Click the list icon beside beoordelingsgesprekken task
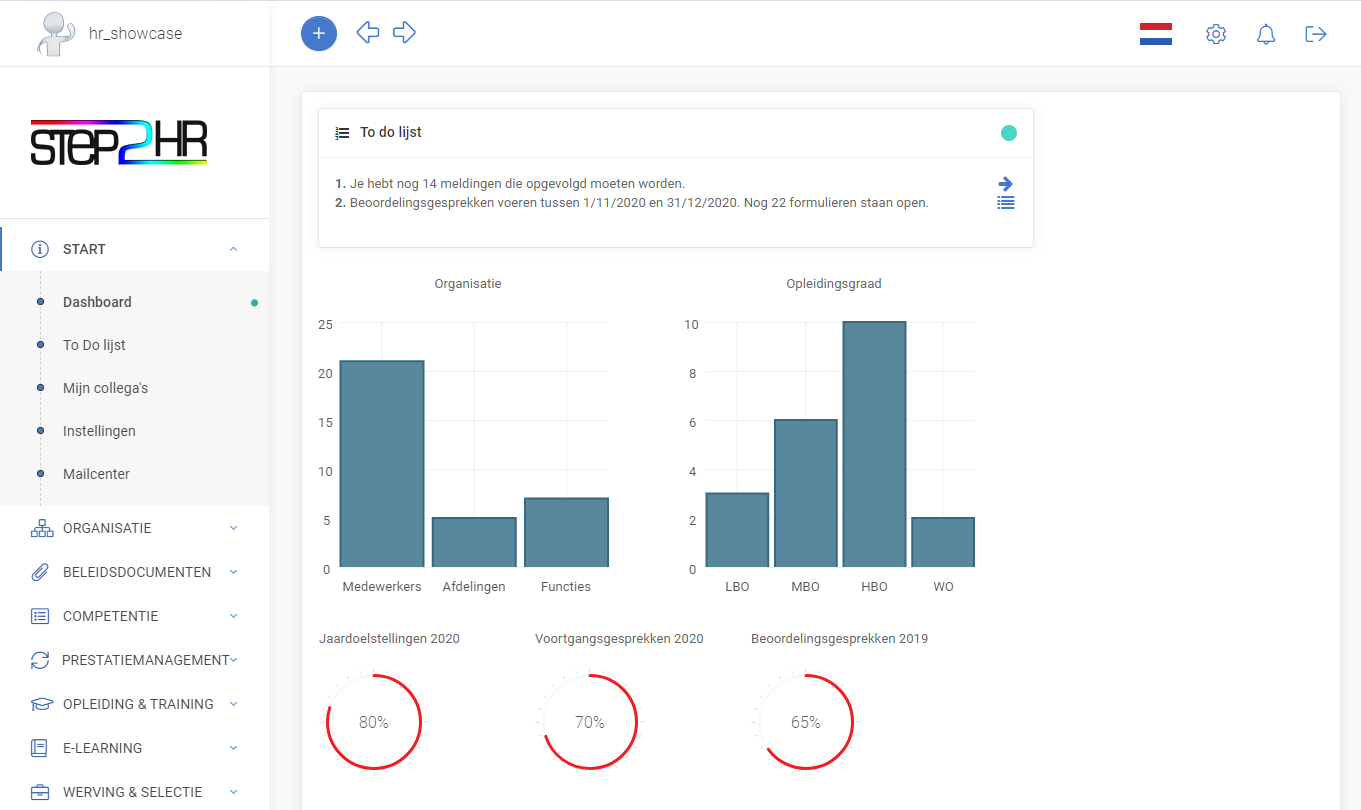 (1005, 202)
